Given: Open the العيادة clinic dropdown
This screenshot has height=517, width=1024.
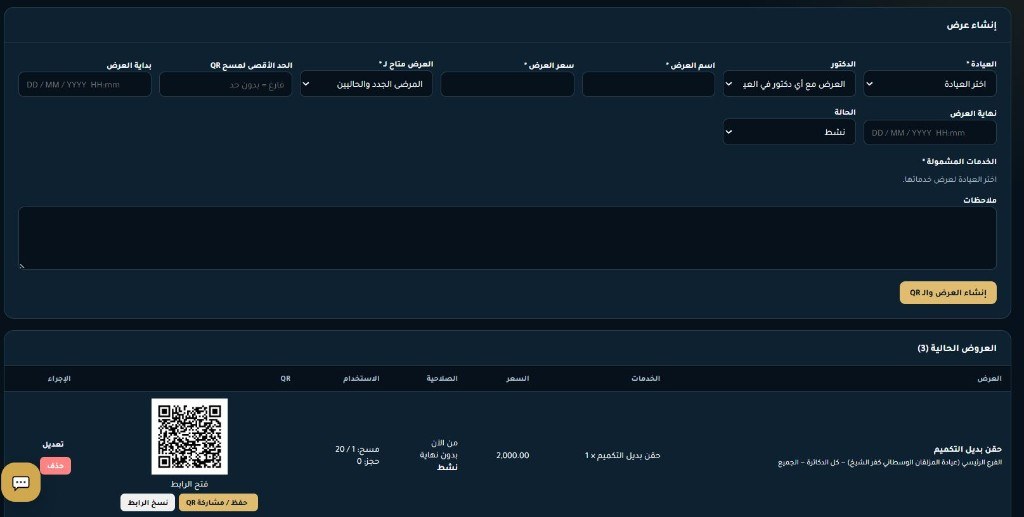Looking at the screenshot, I should point(930,84).
